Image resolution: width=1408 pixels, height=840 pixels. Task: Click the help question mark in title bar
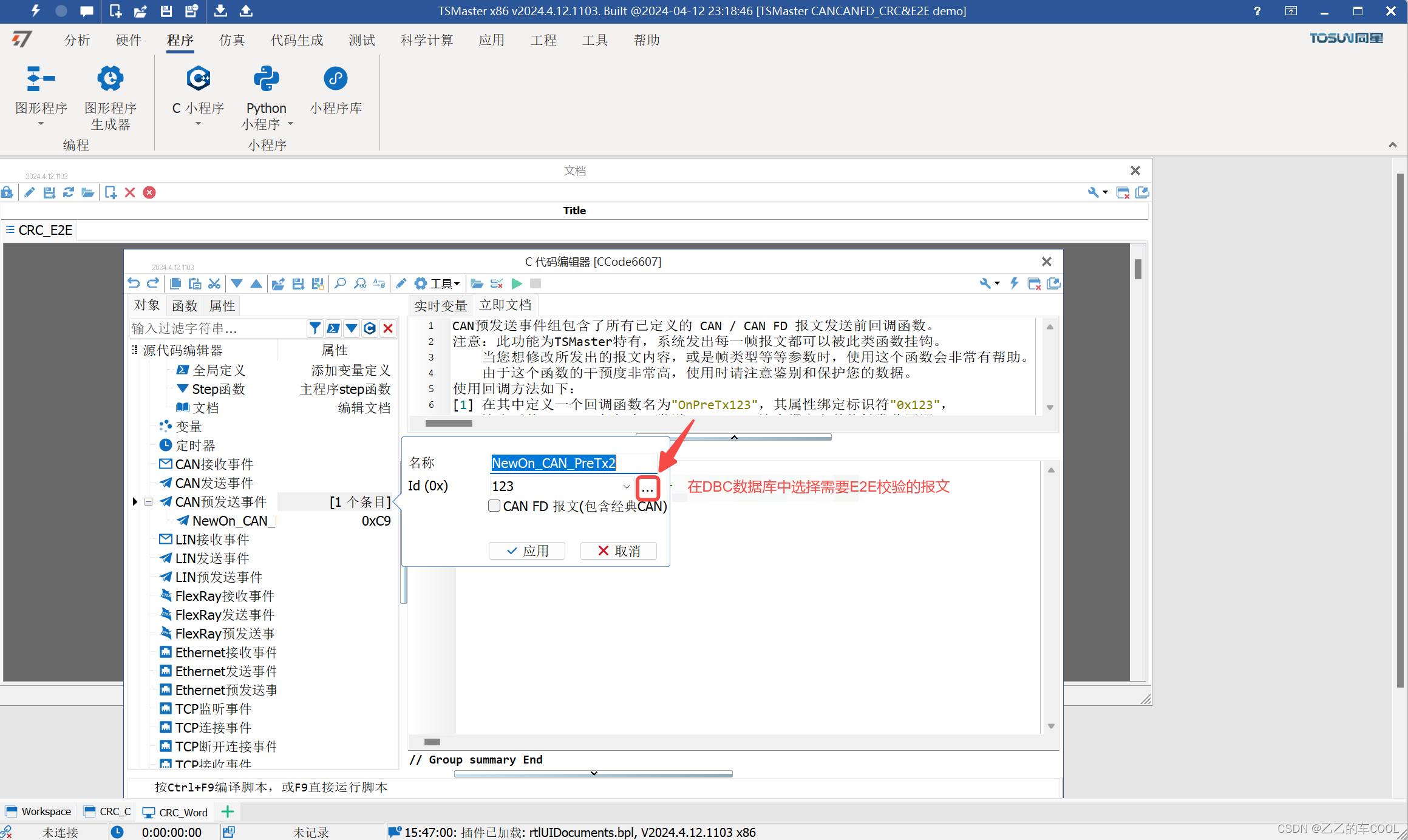coord(1257,11)
